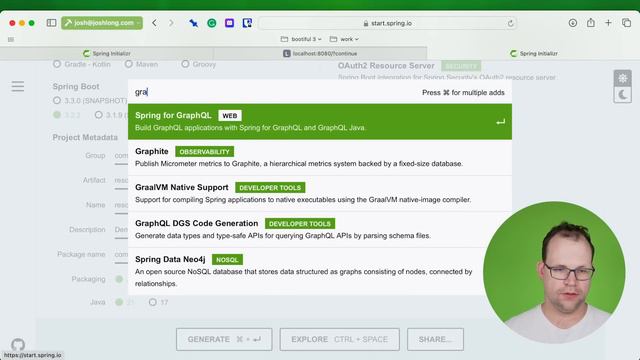Click the start.spring.io address bar
Image resolution: width=640 pixels, height=360 pixels.
click(387, 23)
